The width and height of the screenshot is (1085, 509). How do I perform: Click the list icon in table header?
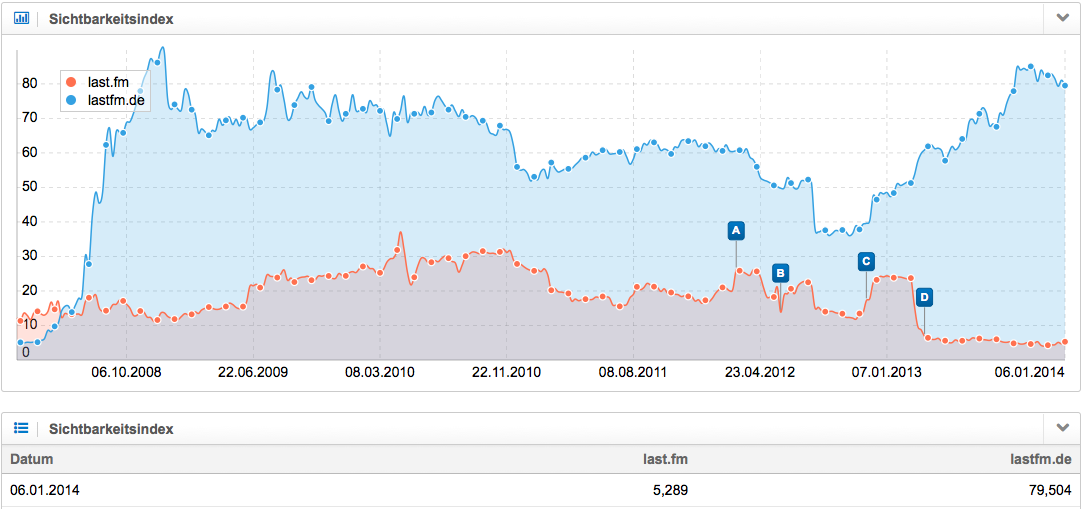(21, 428)
